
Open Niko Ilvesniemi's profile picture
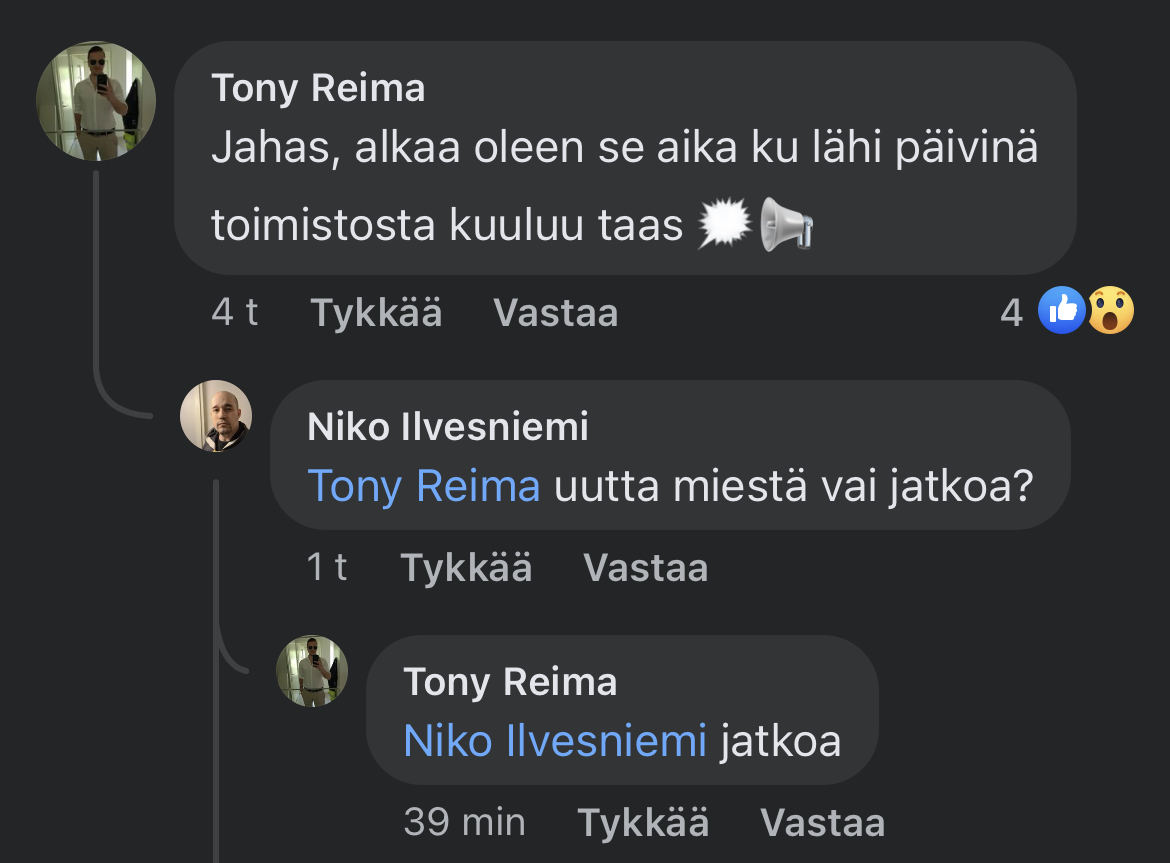[216, 416]
